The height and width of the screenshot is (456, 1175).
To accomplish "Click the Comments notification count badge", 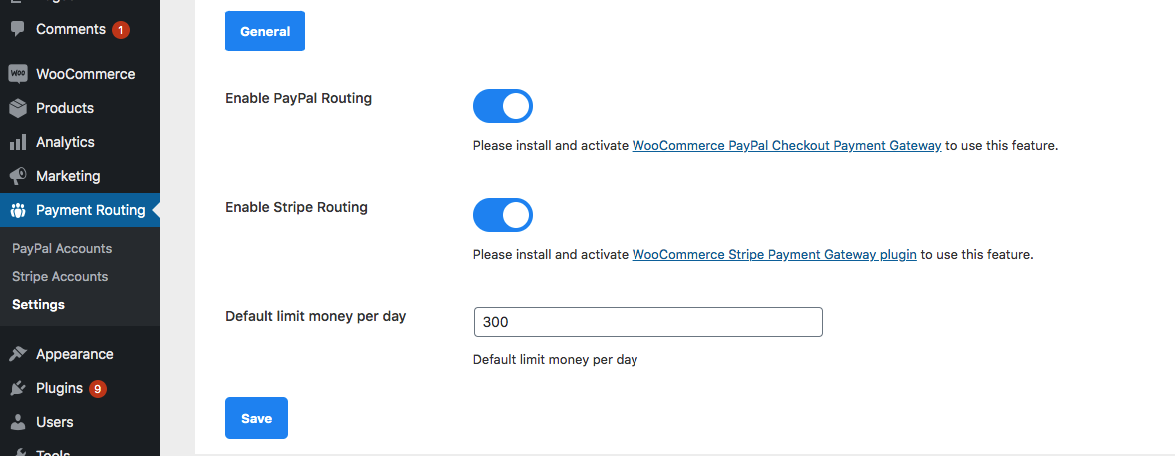I will click(x=121, y=30).
